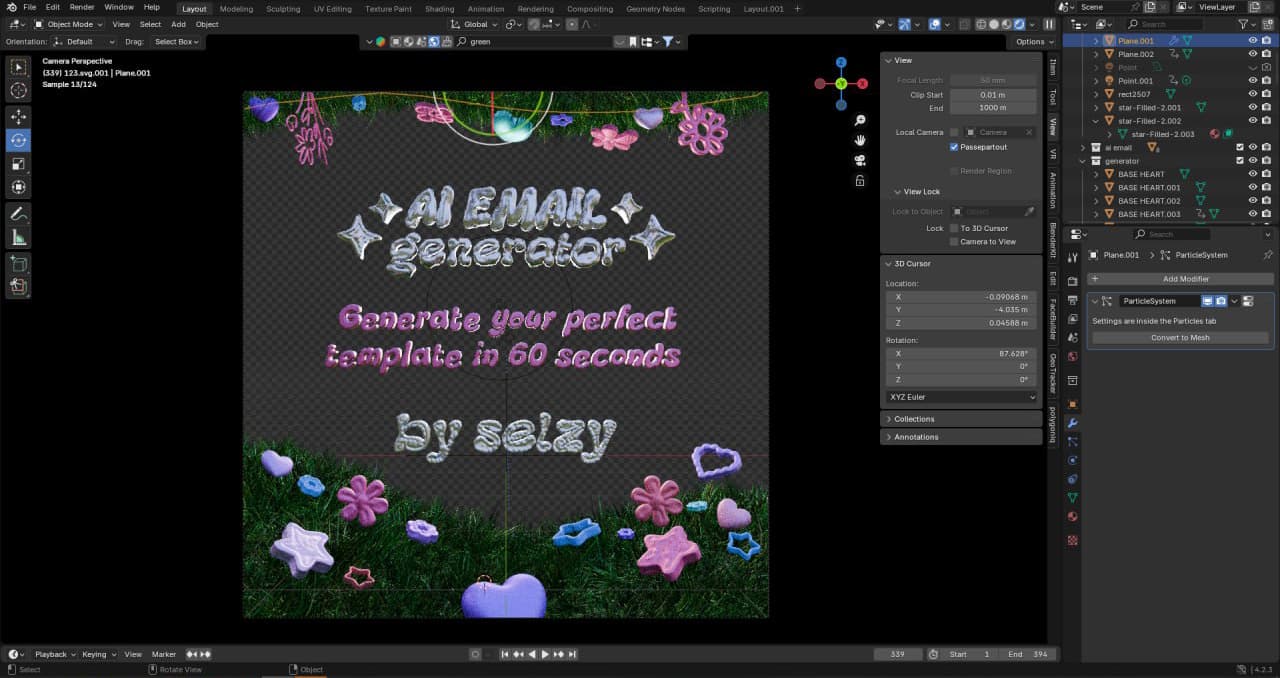Open the Options popover button
Screen dimensions: 1280x678
pos(1034,42)
